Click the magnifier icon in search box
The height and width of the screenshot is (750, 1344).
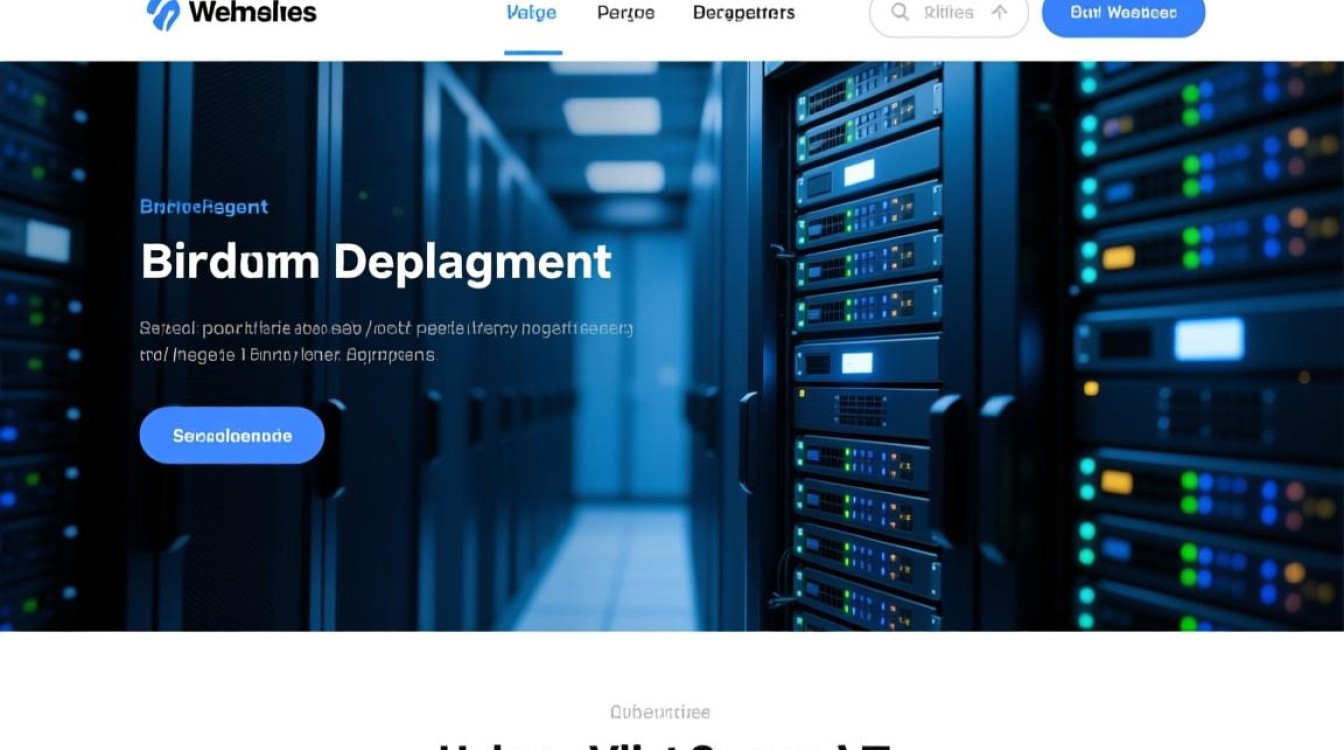(900, 13)
